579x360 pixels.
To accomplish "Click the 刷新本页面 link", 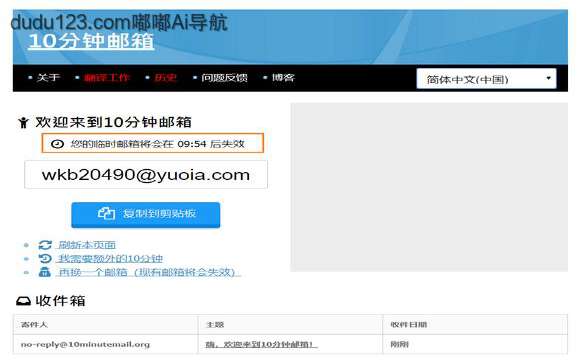I will click(x=87, y=245).
